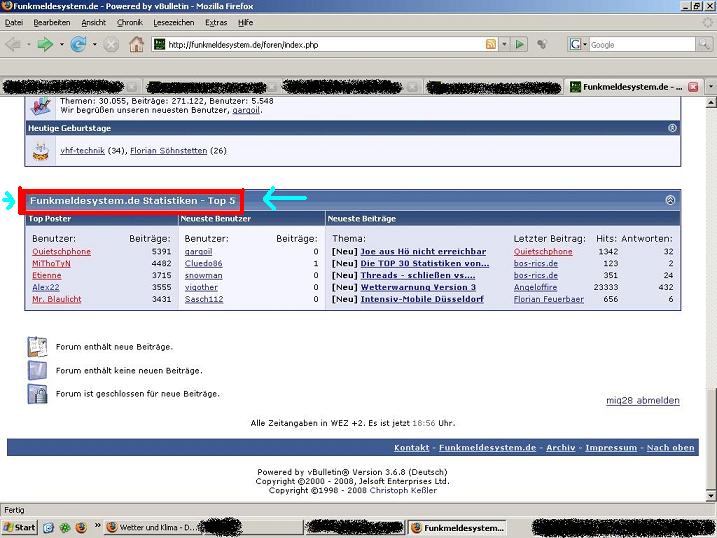
Task: Open the search engine selector dropdown
Action: 579,44
